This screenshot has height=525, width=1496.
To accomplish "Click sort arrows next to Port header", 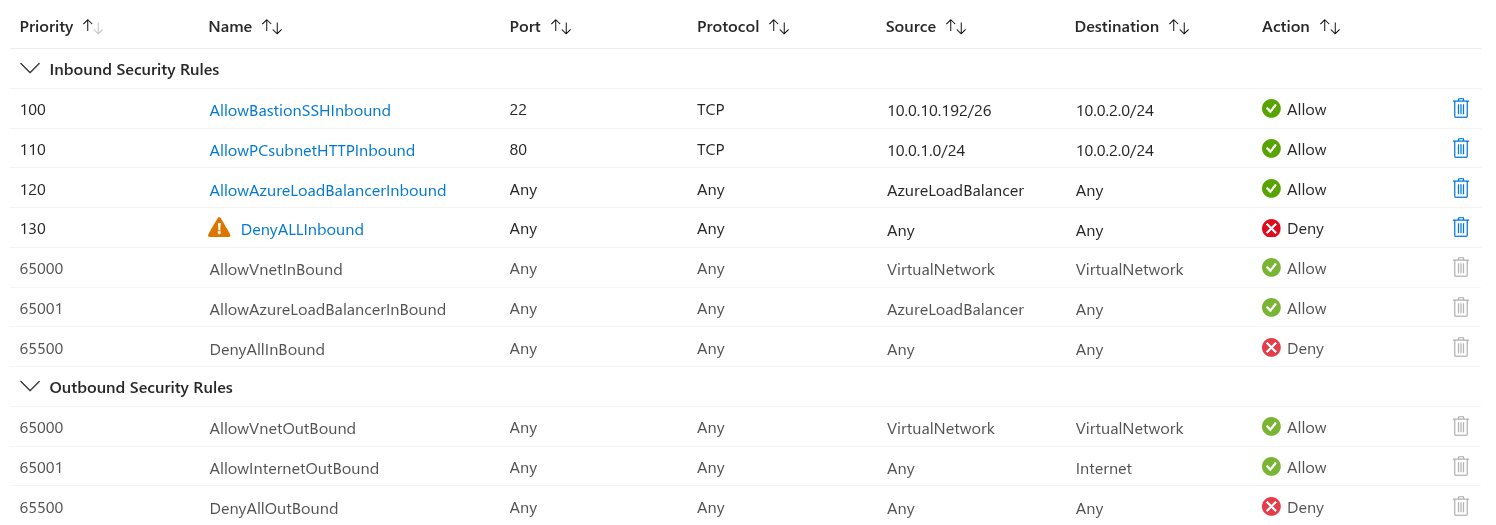I will (561, 27).
